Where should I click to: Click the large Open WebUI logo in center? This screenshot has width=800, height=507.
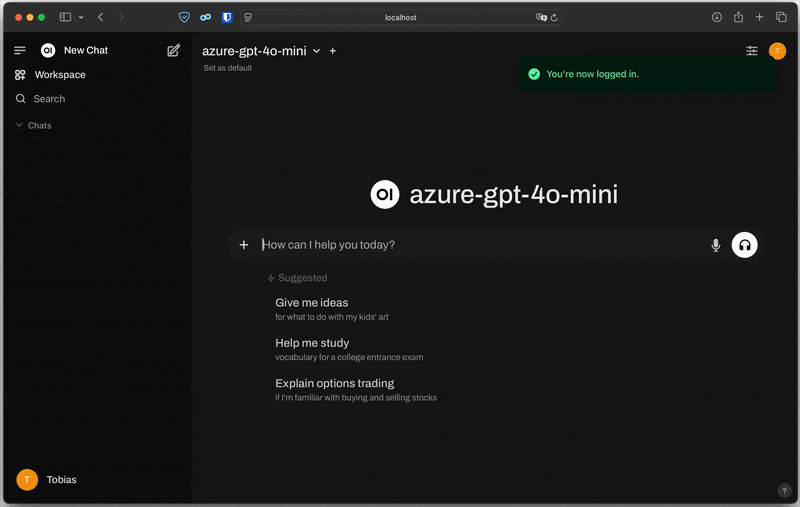(x=385, y=194)
